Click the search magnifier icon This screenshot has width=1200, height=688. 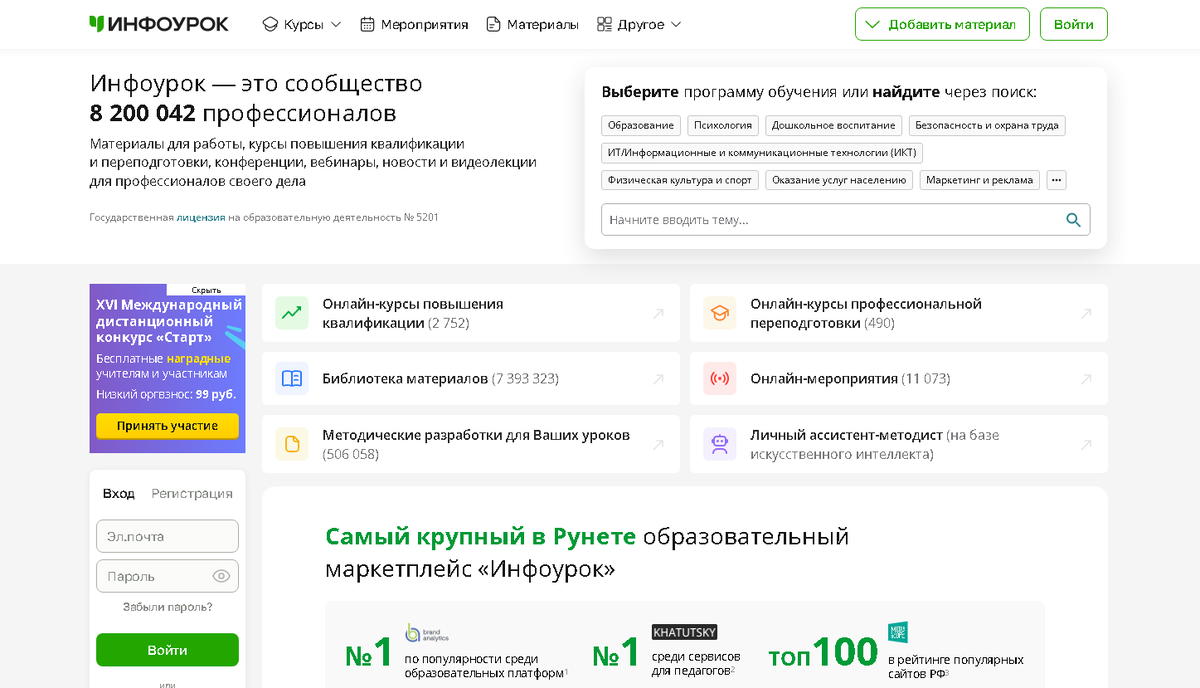point(1073,220)
